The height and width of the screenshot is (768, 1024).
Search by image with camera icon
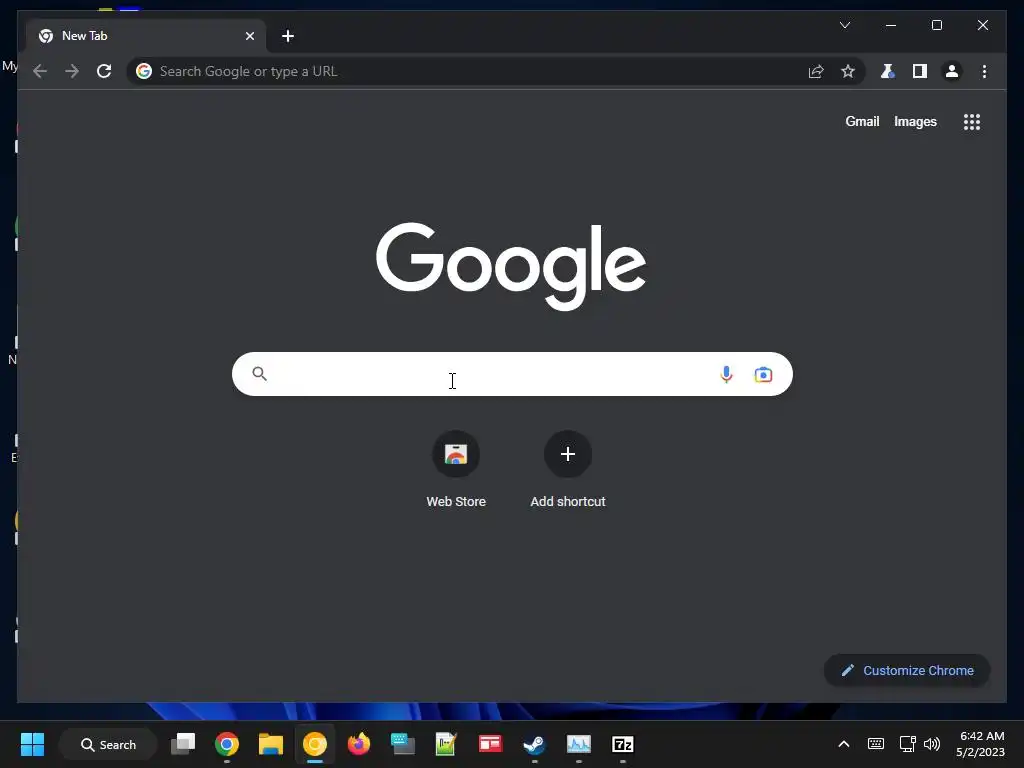pos(763,374)
